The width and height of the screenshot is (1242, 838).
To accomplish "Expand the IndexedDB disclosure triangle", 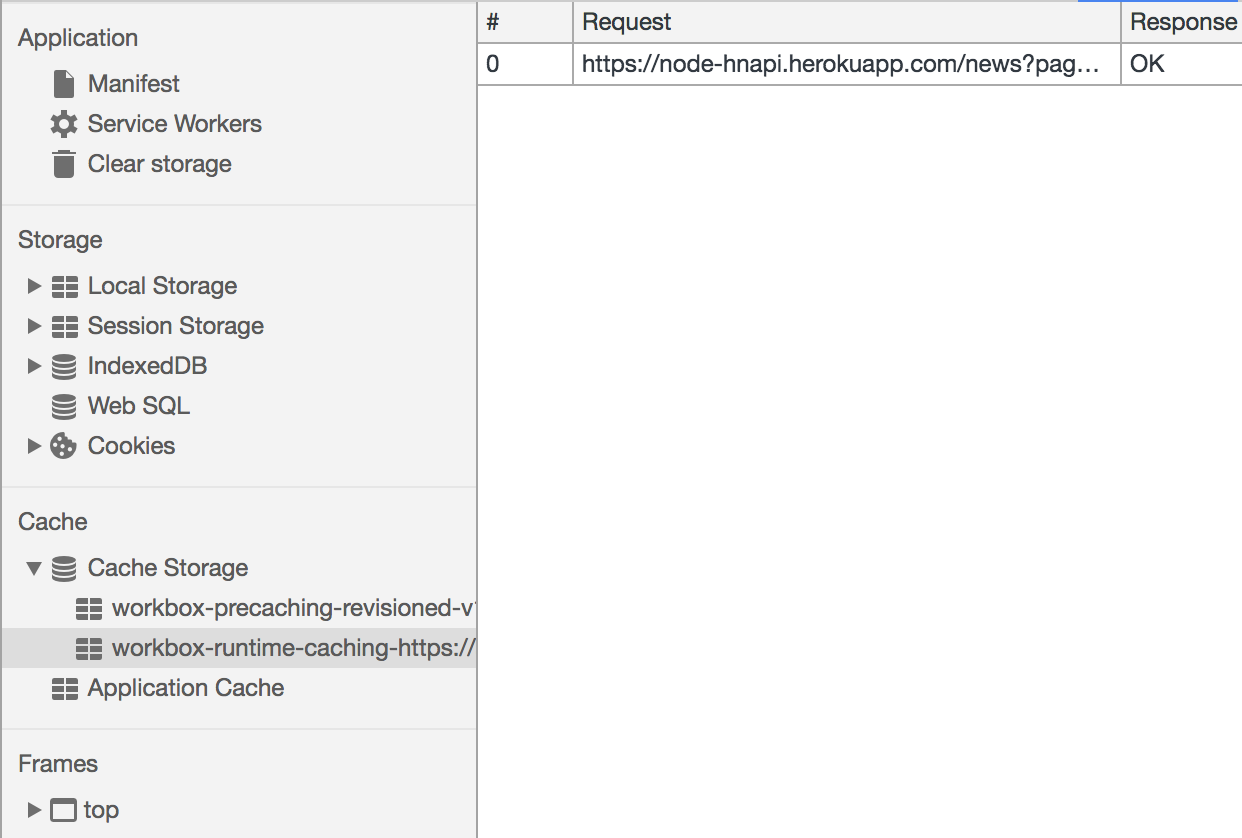I will [35, 366].
